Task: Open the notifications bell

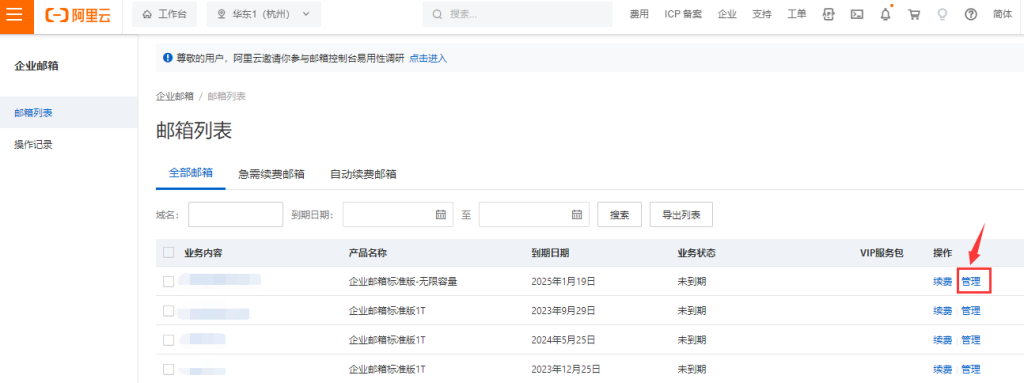Action: [x=886, y=14]
